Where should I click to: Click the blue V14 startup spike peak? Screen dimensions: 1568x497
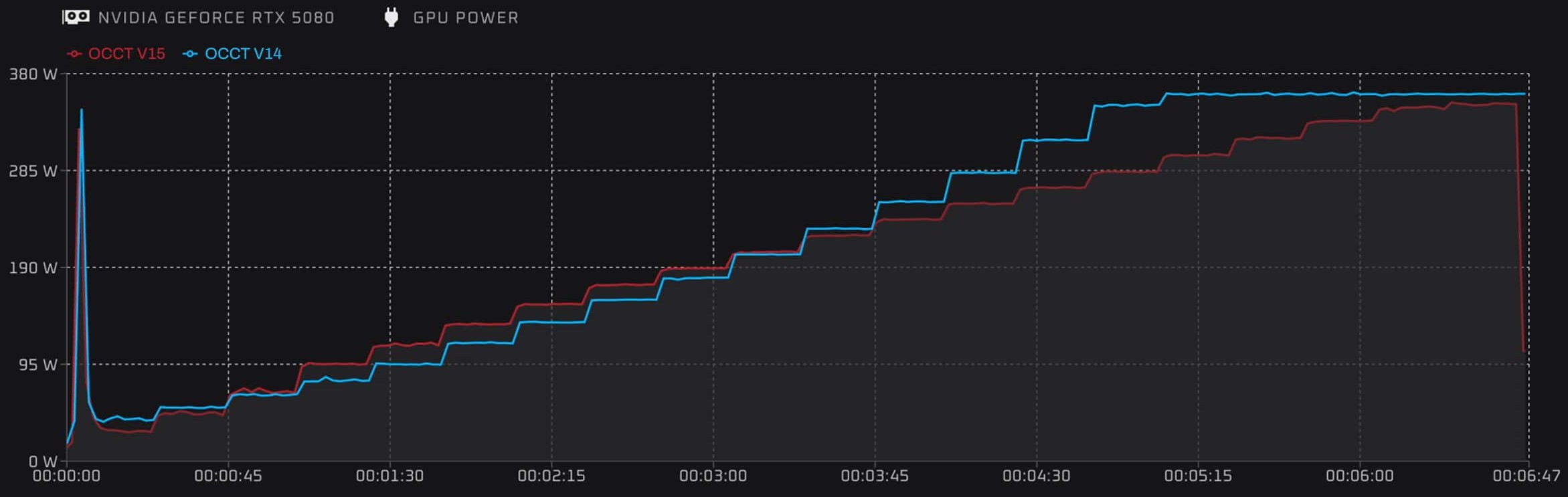pyautogui.click(x=82, y=110)
